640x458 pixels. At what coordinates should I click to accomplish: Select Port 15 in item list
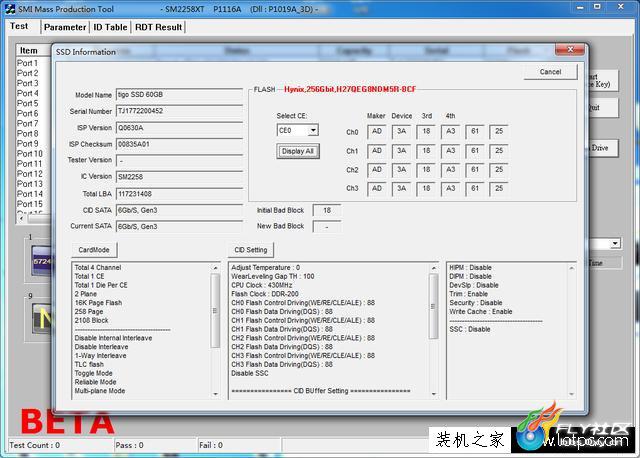[x=29, y=204]
